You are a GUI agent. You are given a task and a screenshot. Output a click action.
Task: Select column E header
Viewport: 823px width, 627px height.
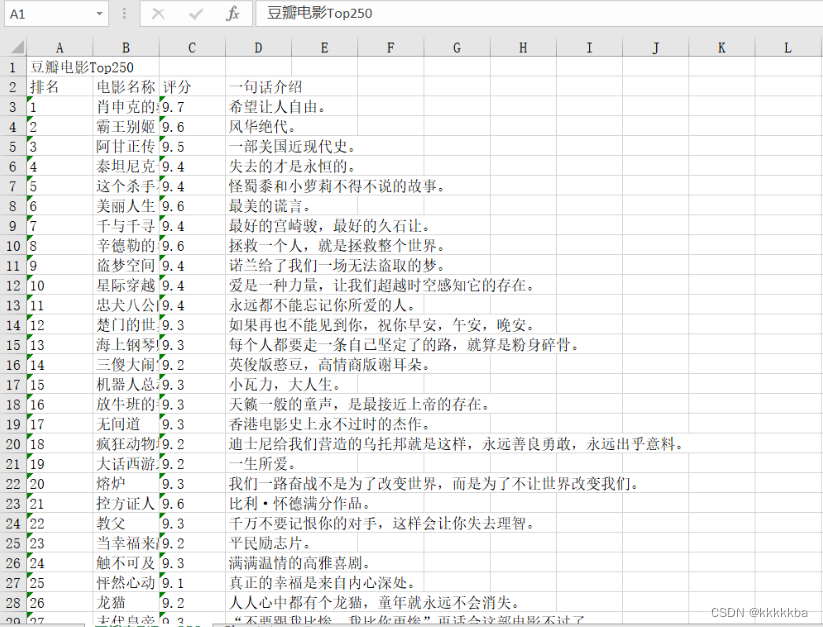(324, 48)
